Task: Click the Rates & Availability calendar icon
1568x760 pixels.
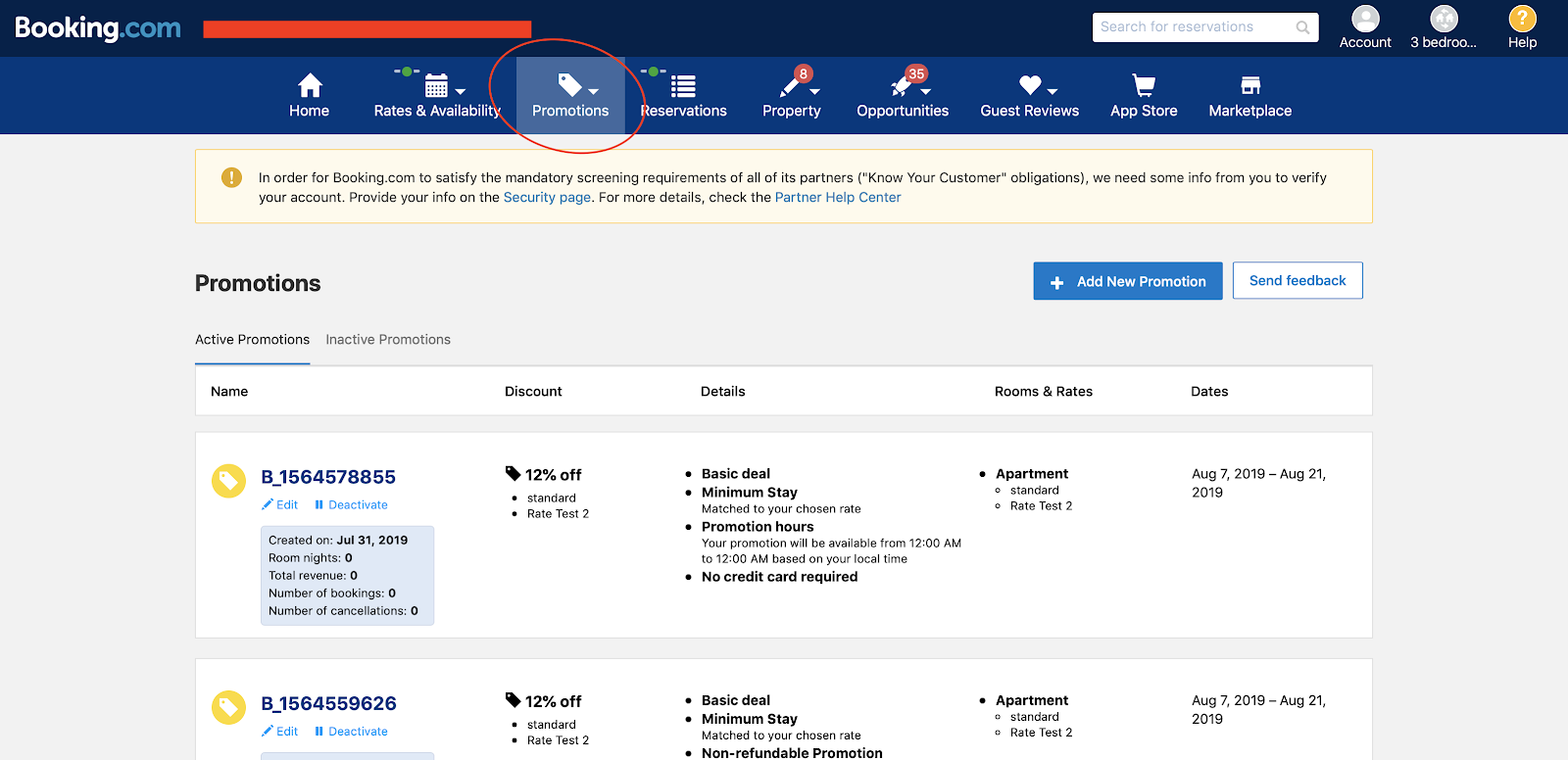Action: [x=437, y=85]
